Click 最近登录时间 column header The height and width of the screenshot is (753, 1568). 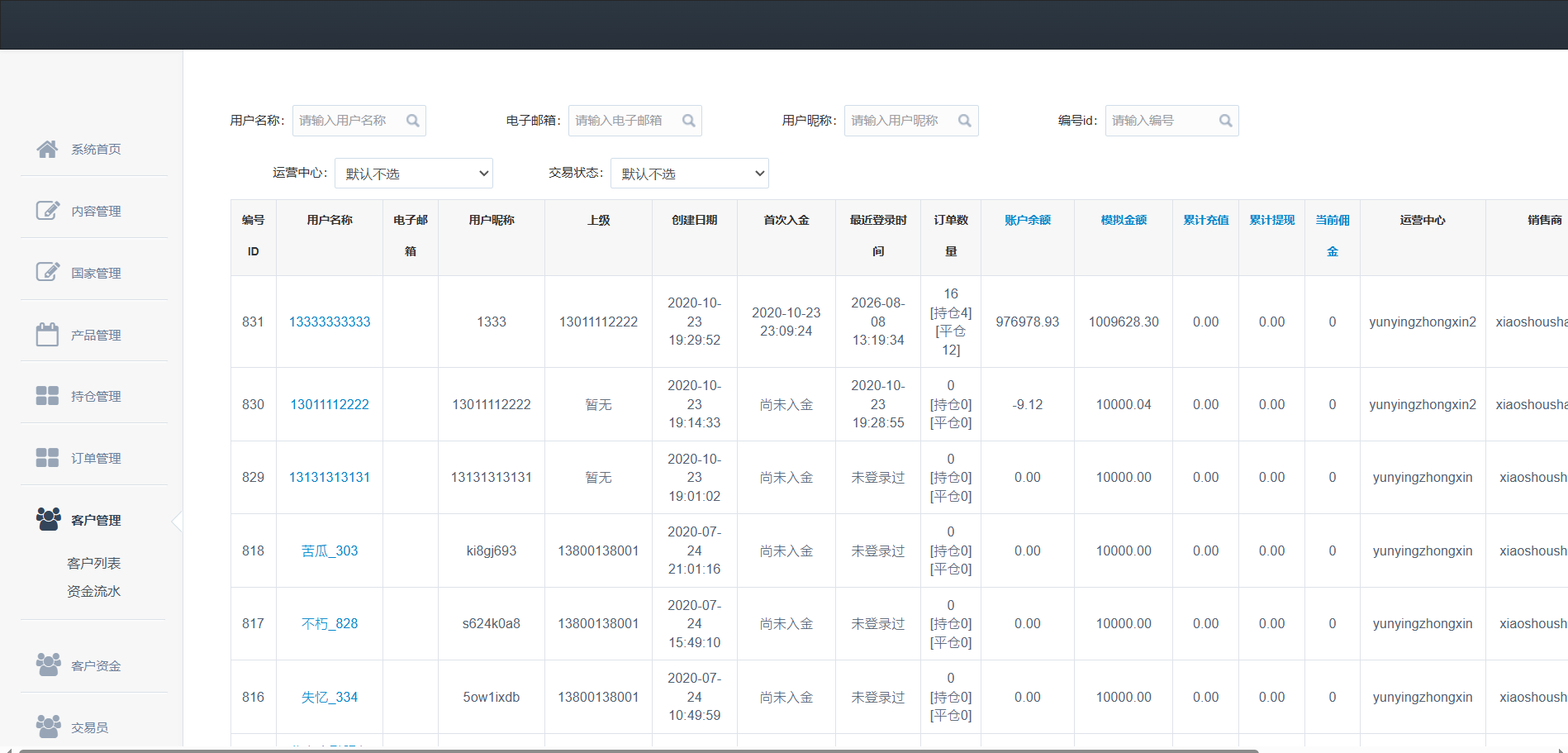point(878,236)
